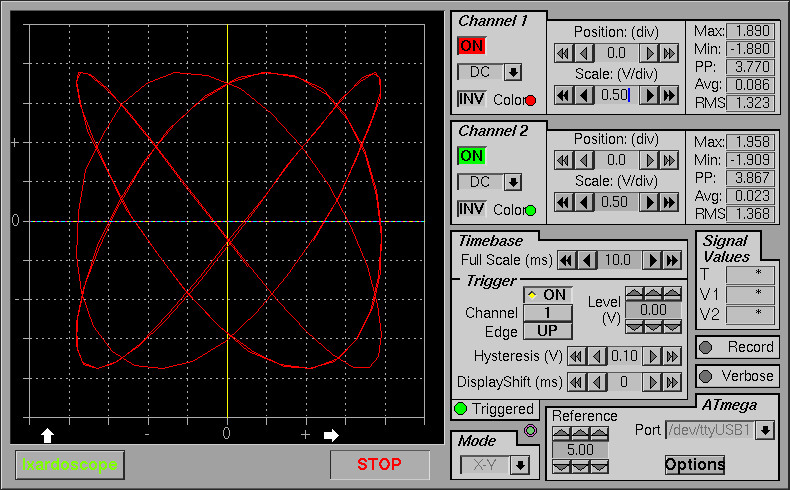
Task: Click leftmost up arrow above Reference value
Action: (x=562, y=433)
